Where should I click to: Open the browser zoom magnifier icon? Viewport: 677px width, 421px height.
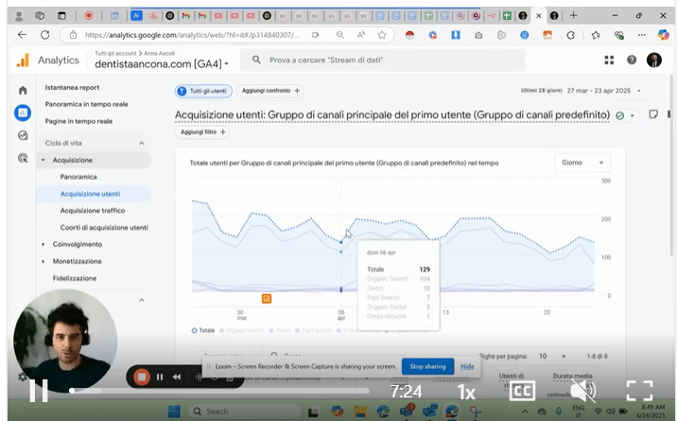pos(340,35)
